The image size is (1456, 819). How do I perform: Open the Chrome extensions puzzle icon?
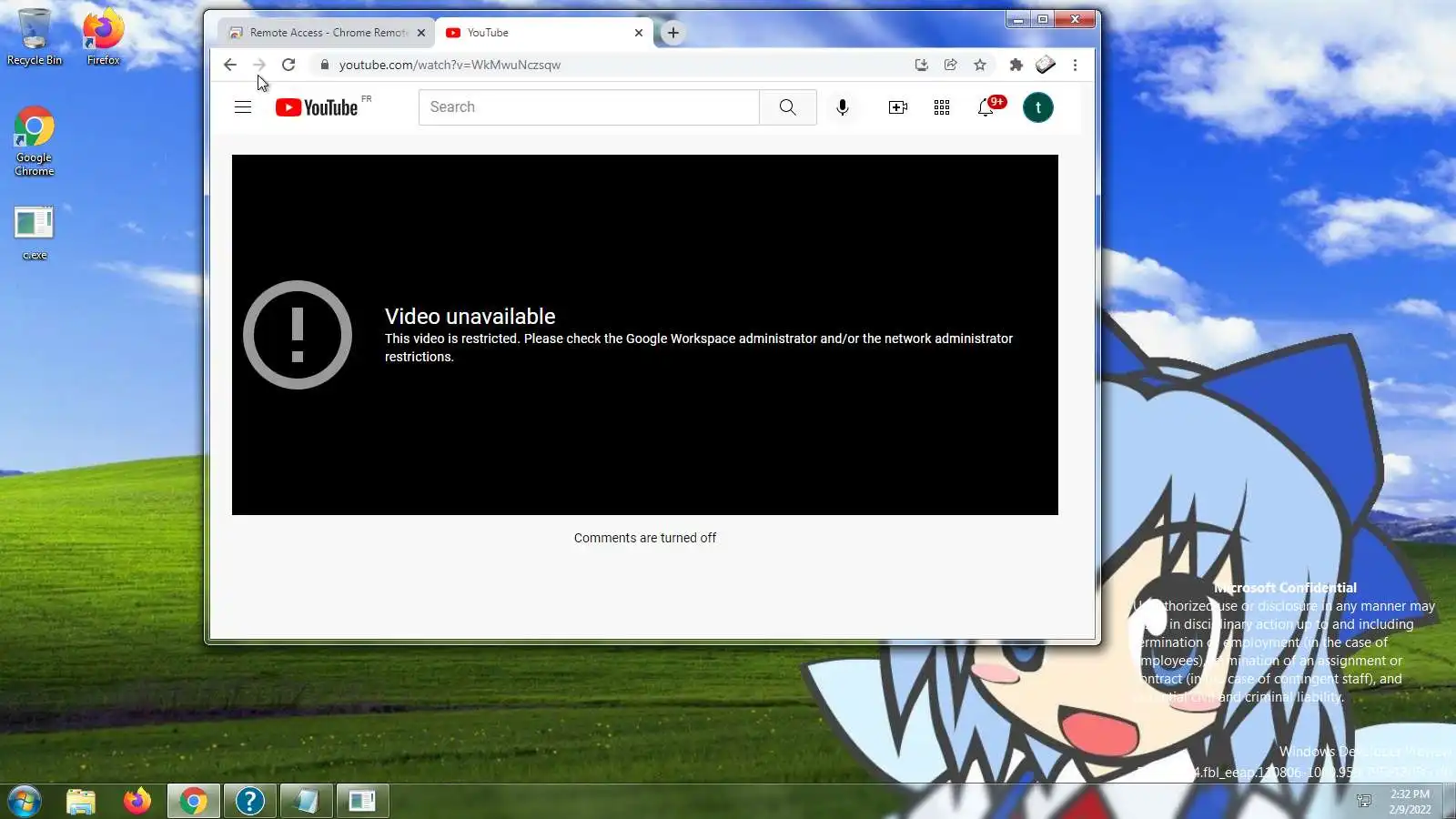click(1016, 65)
